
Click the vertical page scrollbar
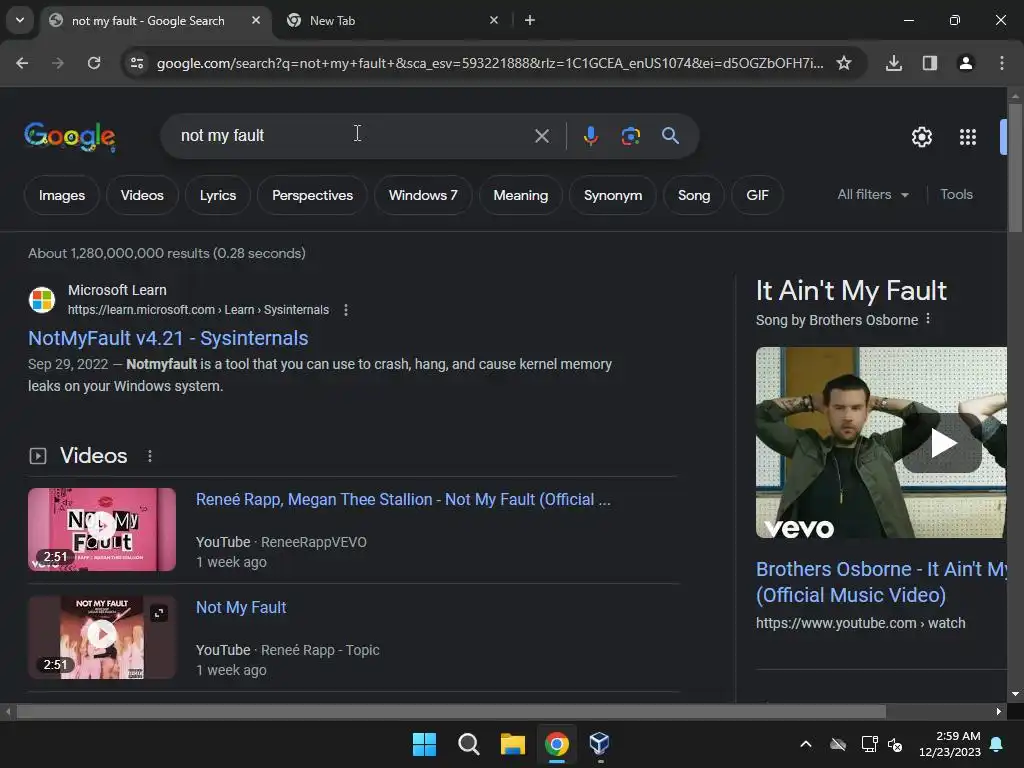click(x=1015, y=168)
